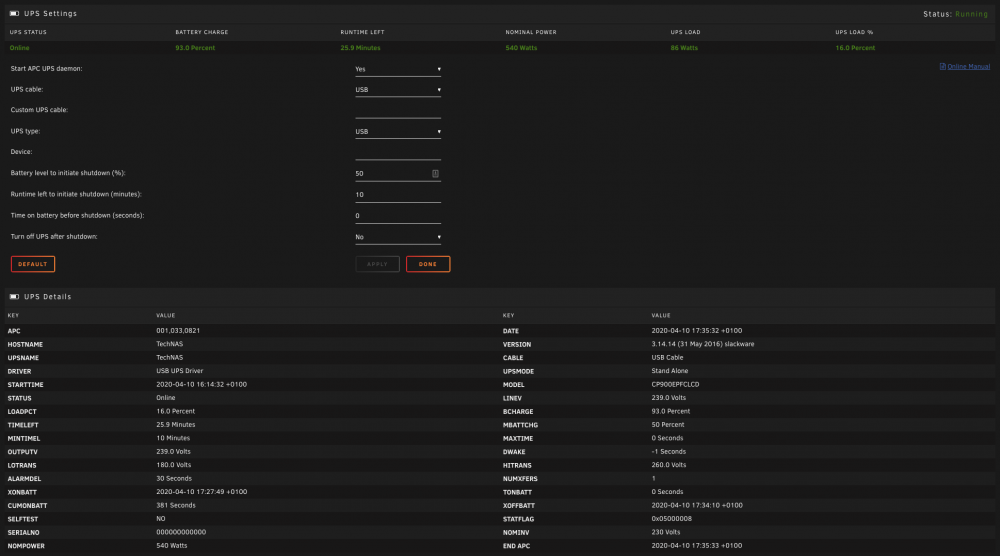This screenshot has width=1000, height=556.
Task: Click the DWAKE -1 Seconds value
Action: (668, 451)
